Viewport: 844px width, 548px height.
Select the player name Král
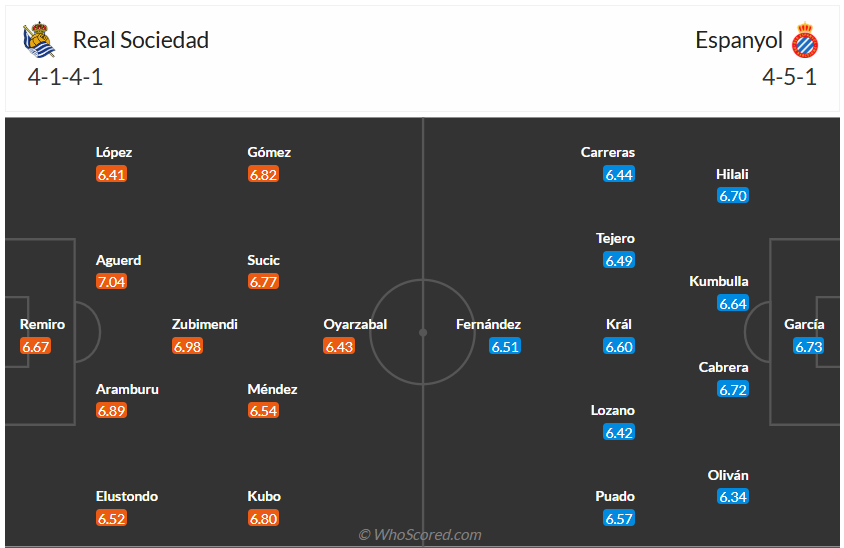click(x=619, y=324)
